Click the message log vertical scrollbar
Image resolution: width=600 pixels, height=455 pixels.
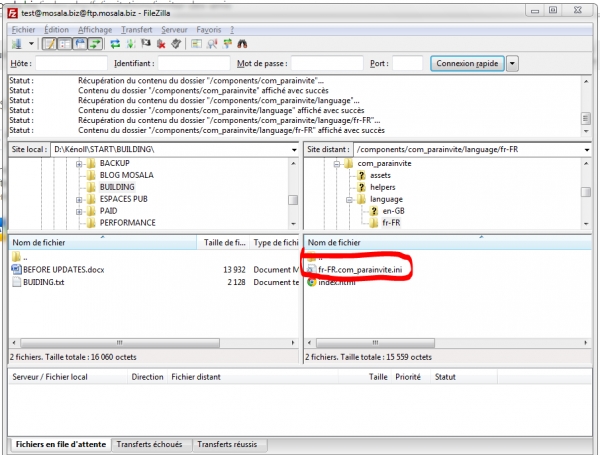click(x=586, y=106)
